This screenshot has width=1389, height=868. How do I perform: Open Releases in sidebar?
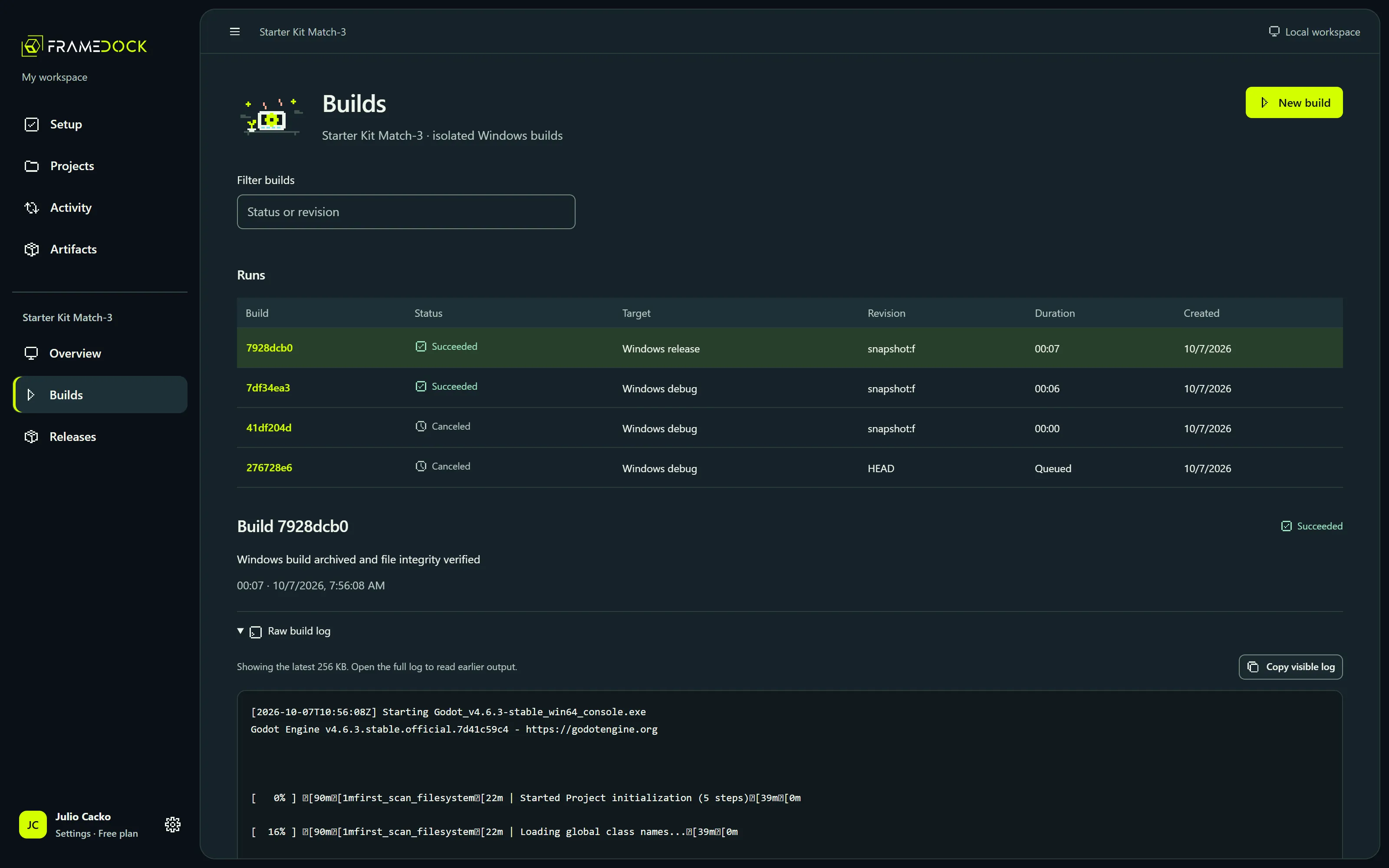point(100,436)
